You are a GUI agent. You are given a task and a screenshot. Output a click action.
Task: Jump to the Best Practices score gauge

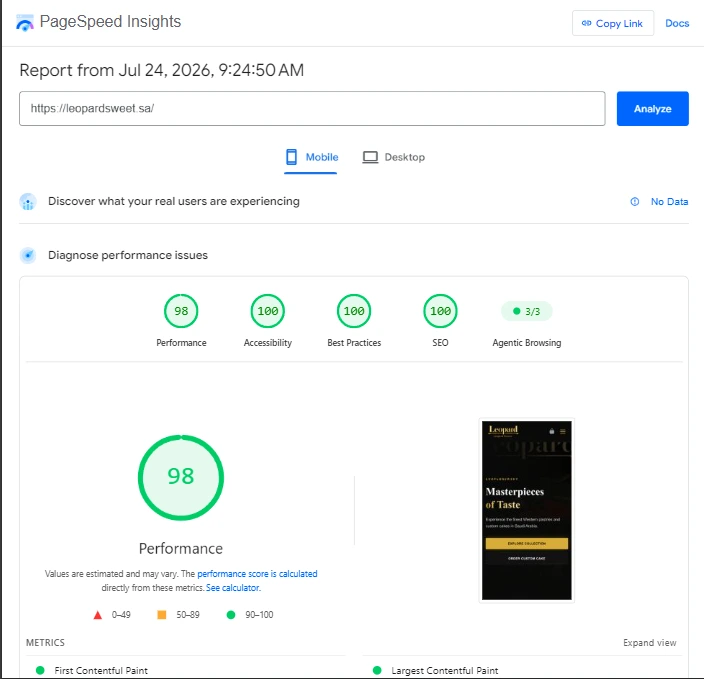[x=354, y=311]
